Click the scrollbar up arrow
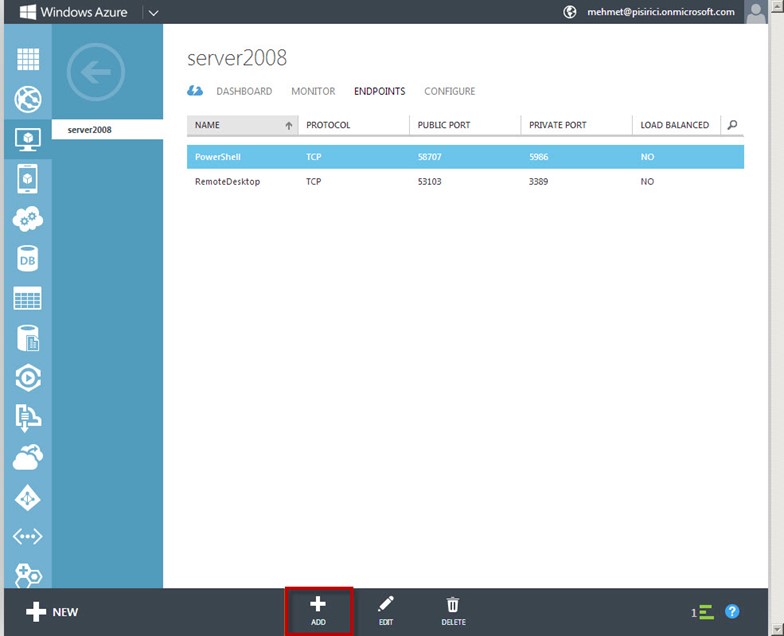This screenshot has width=784, height=636. [776, 5]
